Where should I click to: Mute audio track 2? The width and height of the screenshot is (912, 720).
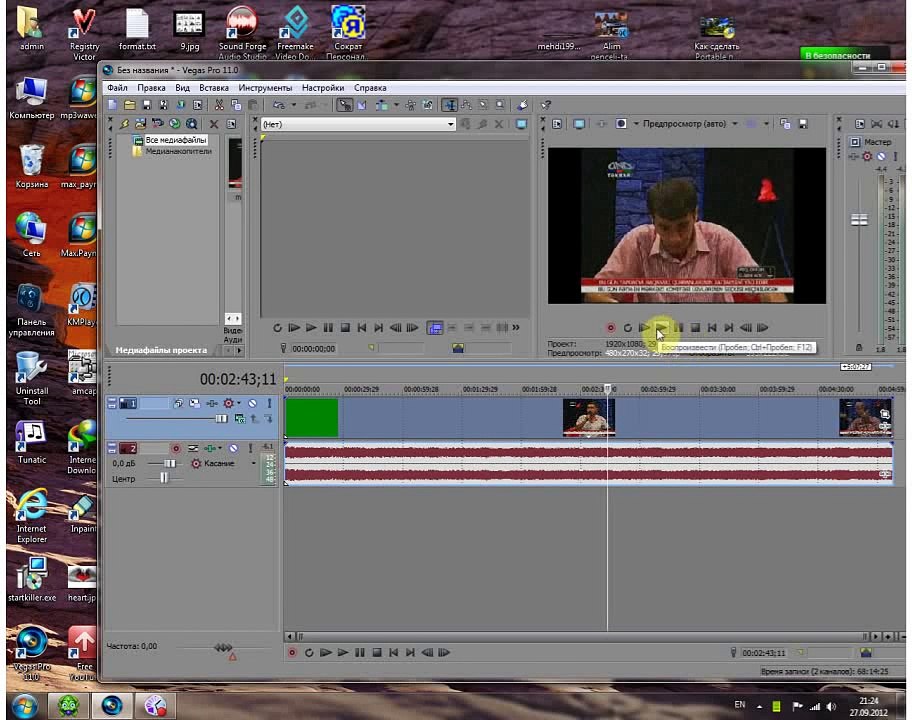(x=233, y=448)
